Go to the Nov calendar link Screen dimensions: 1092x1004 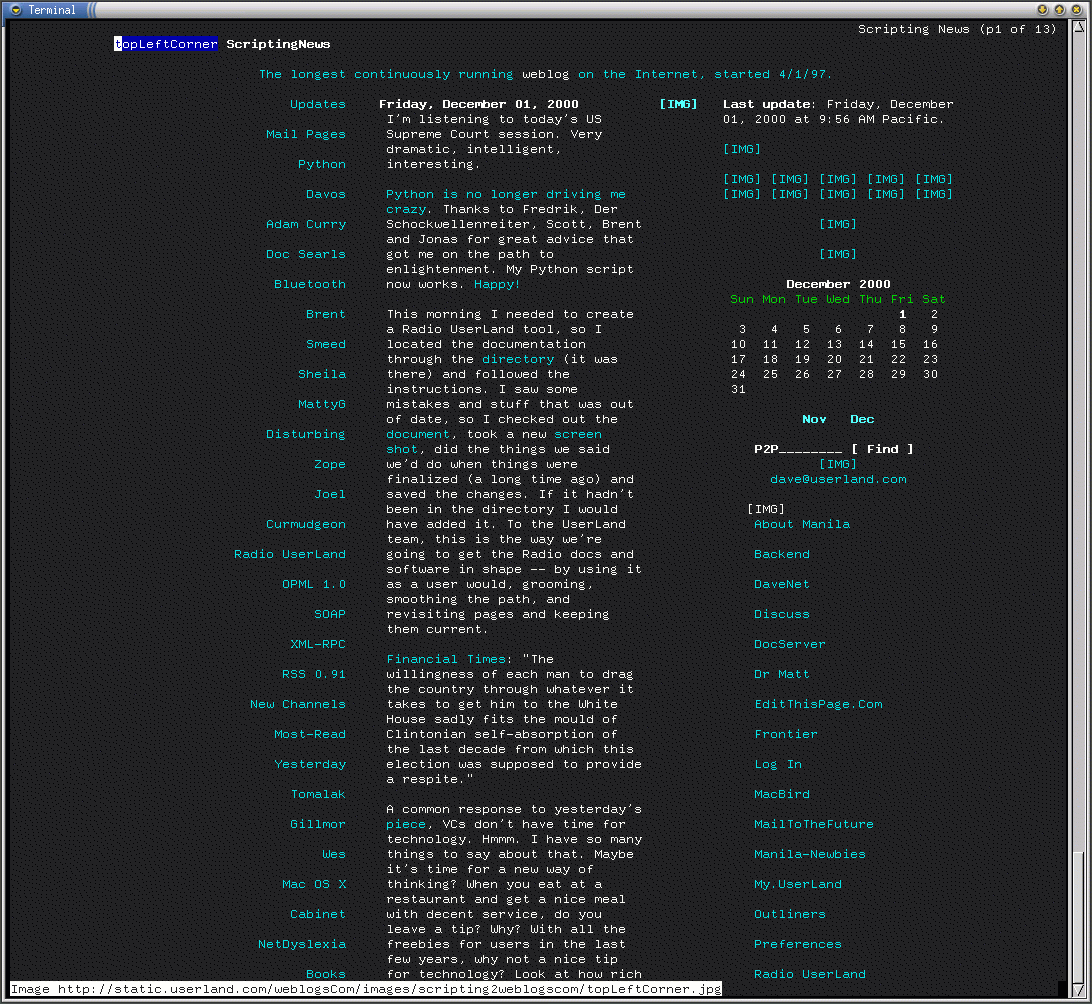coord(813,419)
